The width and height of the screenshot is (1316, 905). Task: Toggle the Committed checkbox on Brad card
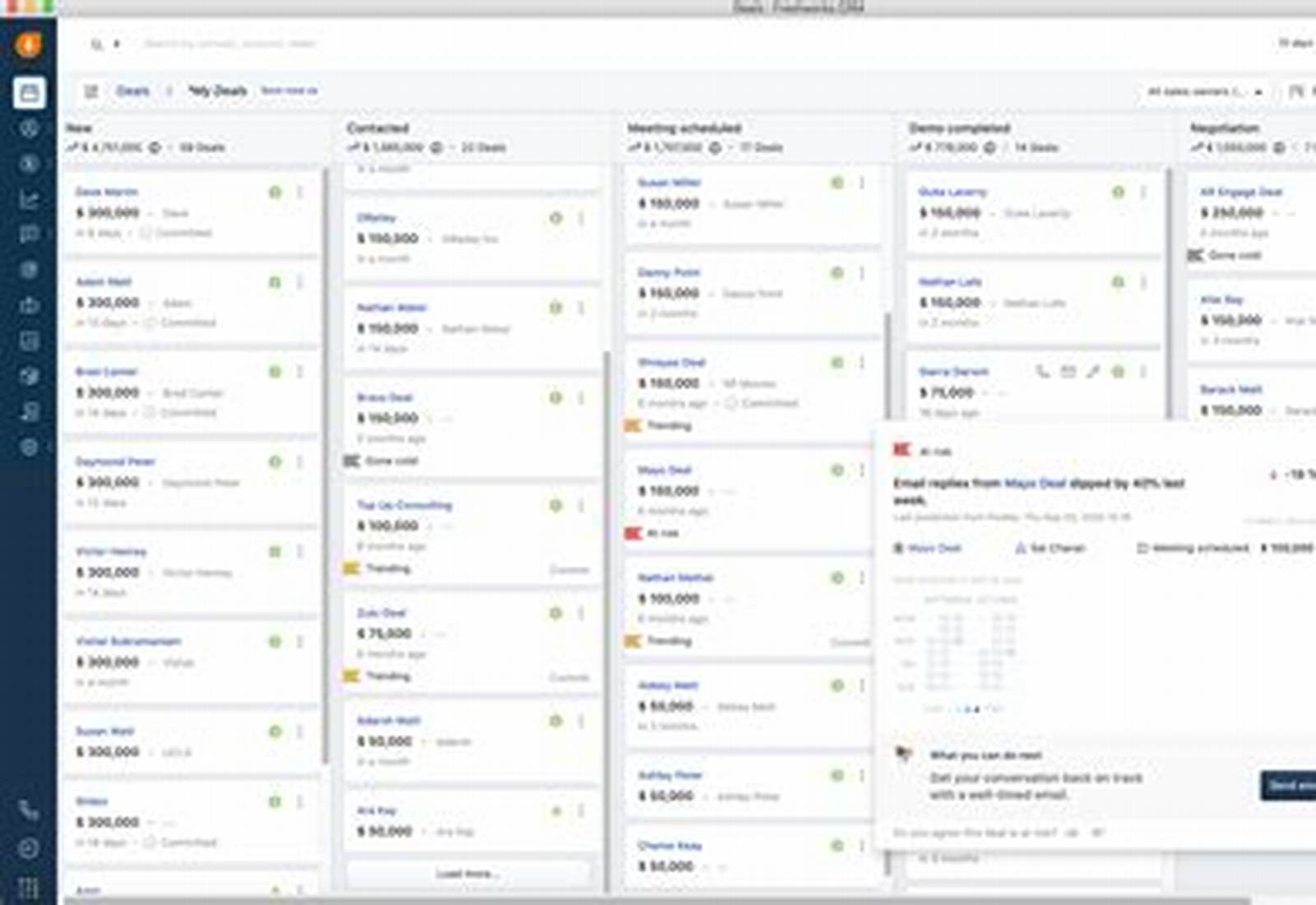pyautogui.click(x=151, y=412)
